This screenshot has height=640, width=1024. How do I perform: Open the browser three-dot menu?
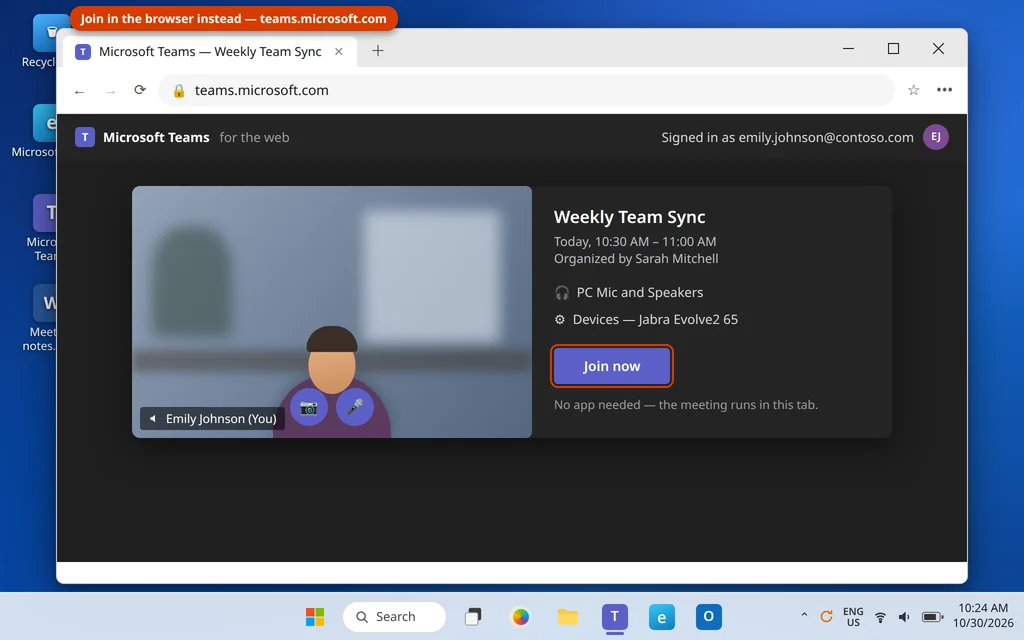click(x=944, y=90)
